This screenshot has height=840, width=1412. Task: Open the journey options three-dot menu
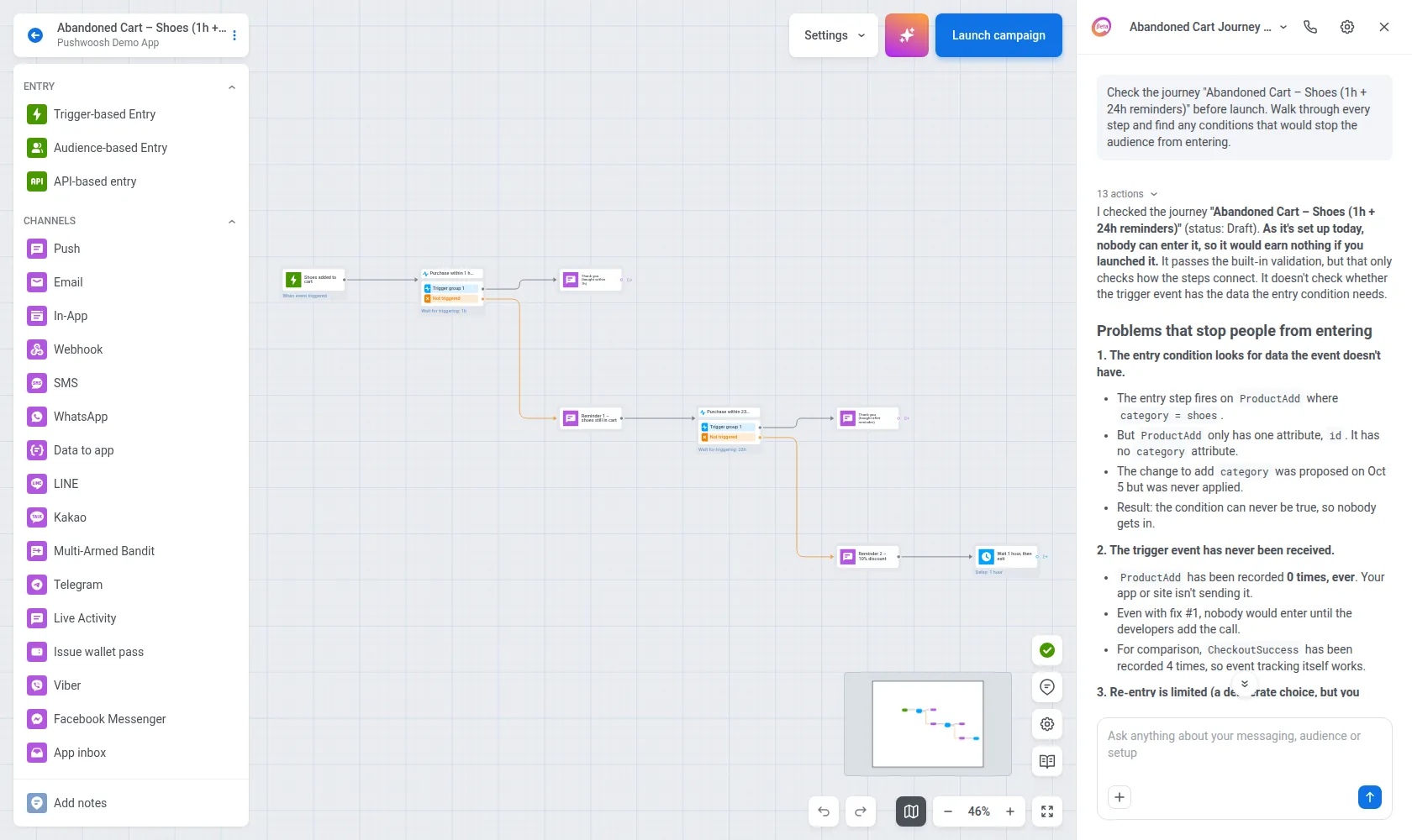(234, 35)
